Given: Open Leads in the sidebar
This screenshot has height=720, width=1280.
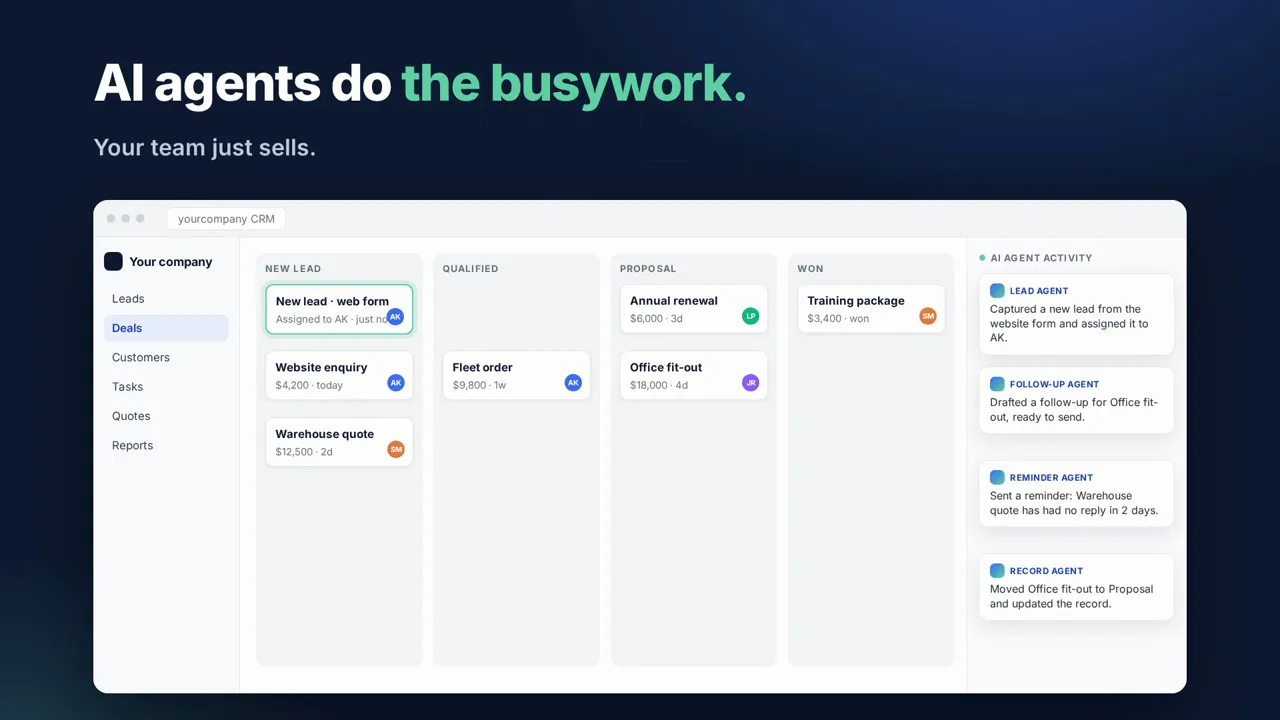Looking at the screenshot, I should point(166,298).
